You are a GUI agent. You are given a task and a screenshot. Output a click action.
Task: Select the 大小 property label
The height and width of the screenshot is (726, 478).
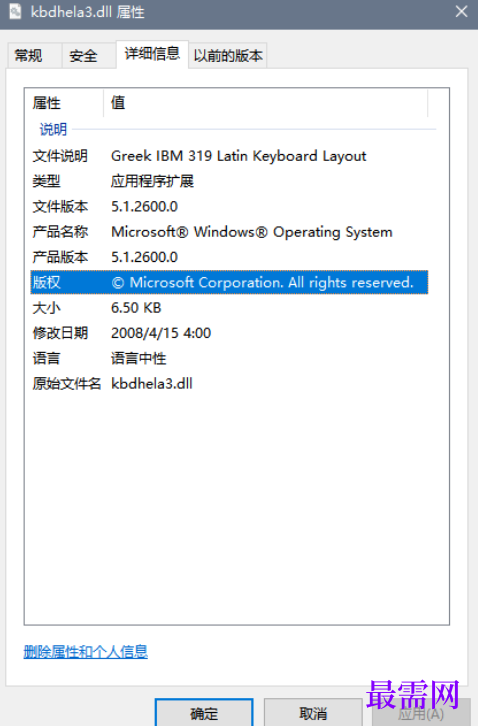[x=46, y=307]
